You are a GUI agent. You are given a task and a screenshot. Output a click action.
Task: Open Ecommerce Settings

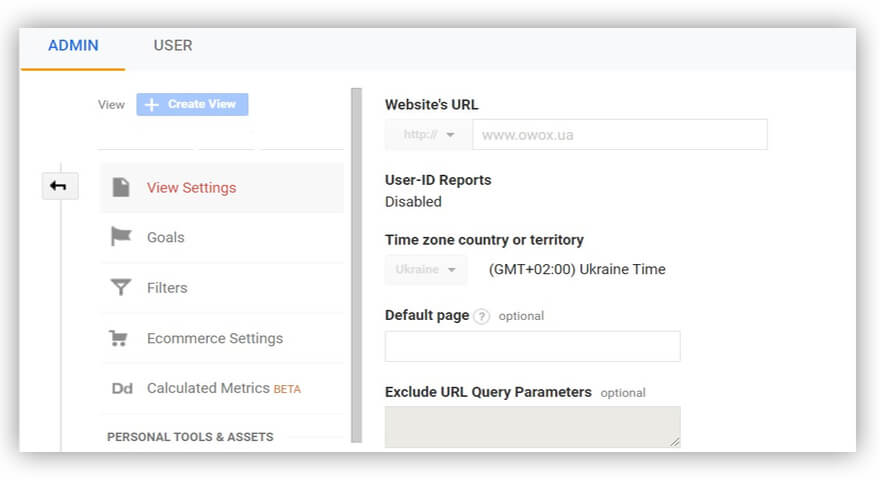click(215, 338)
